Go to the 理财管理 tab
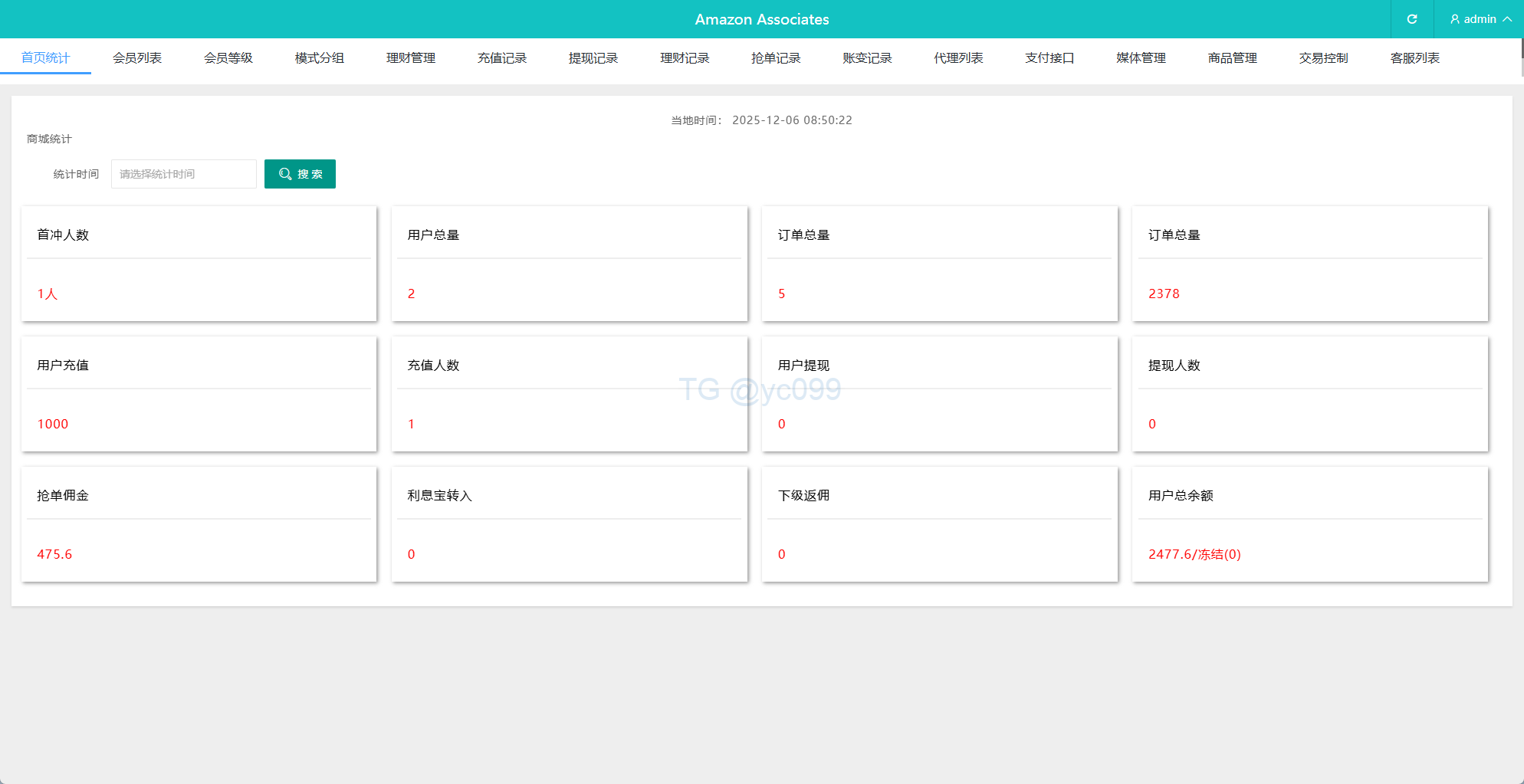1524x784 pixels. click(x=411, y=58)
